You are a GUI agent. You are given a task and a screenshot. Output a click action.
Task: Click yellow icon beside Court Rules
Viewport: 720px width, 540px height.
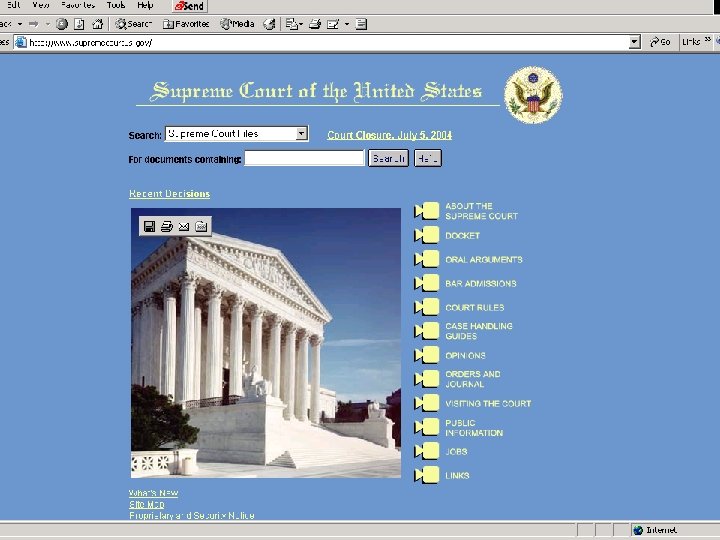tap(427, 307)
